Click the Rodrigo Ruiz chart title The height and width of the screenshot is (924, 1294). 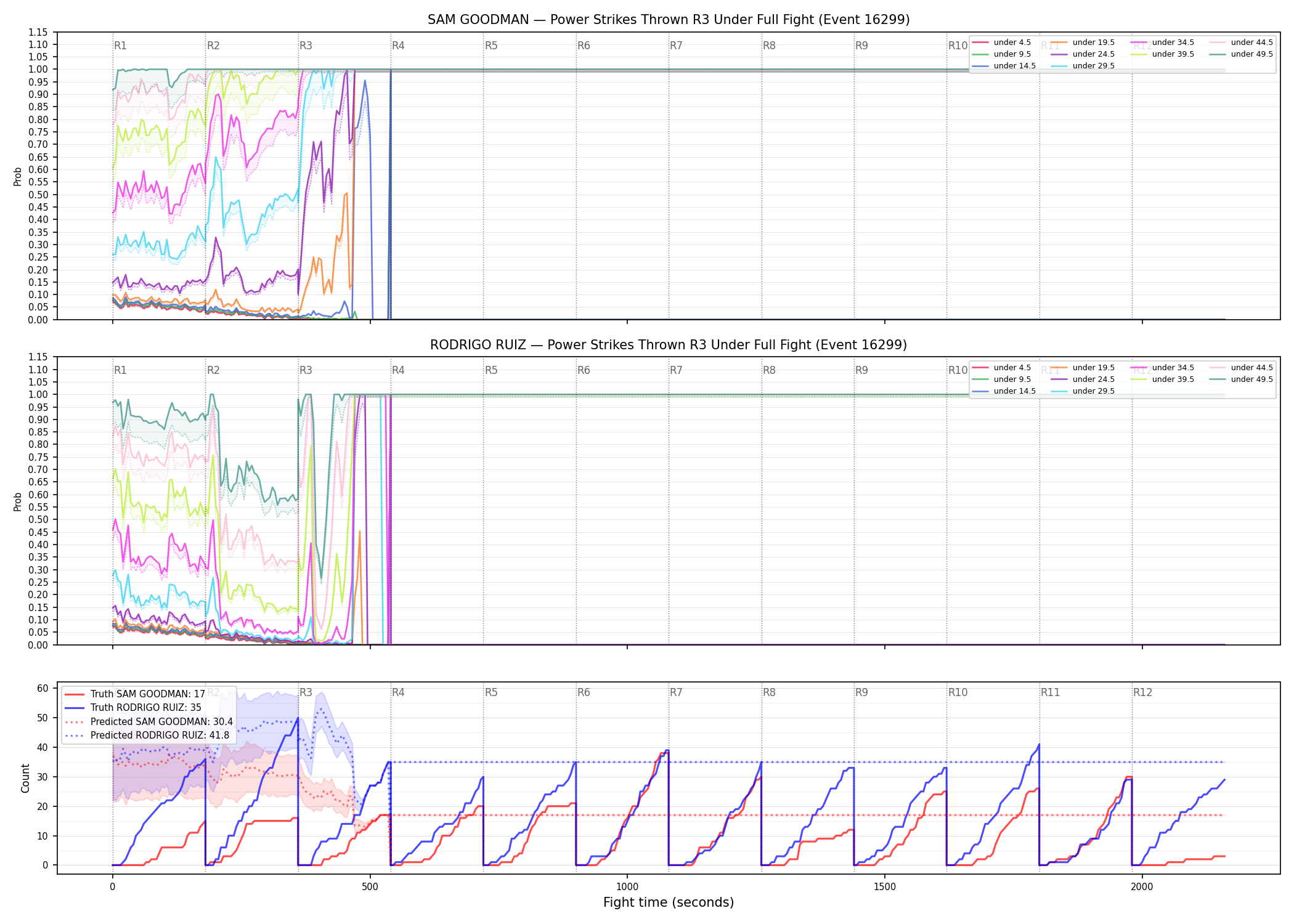pos(669,344)
